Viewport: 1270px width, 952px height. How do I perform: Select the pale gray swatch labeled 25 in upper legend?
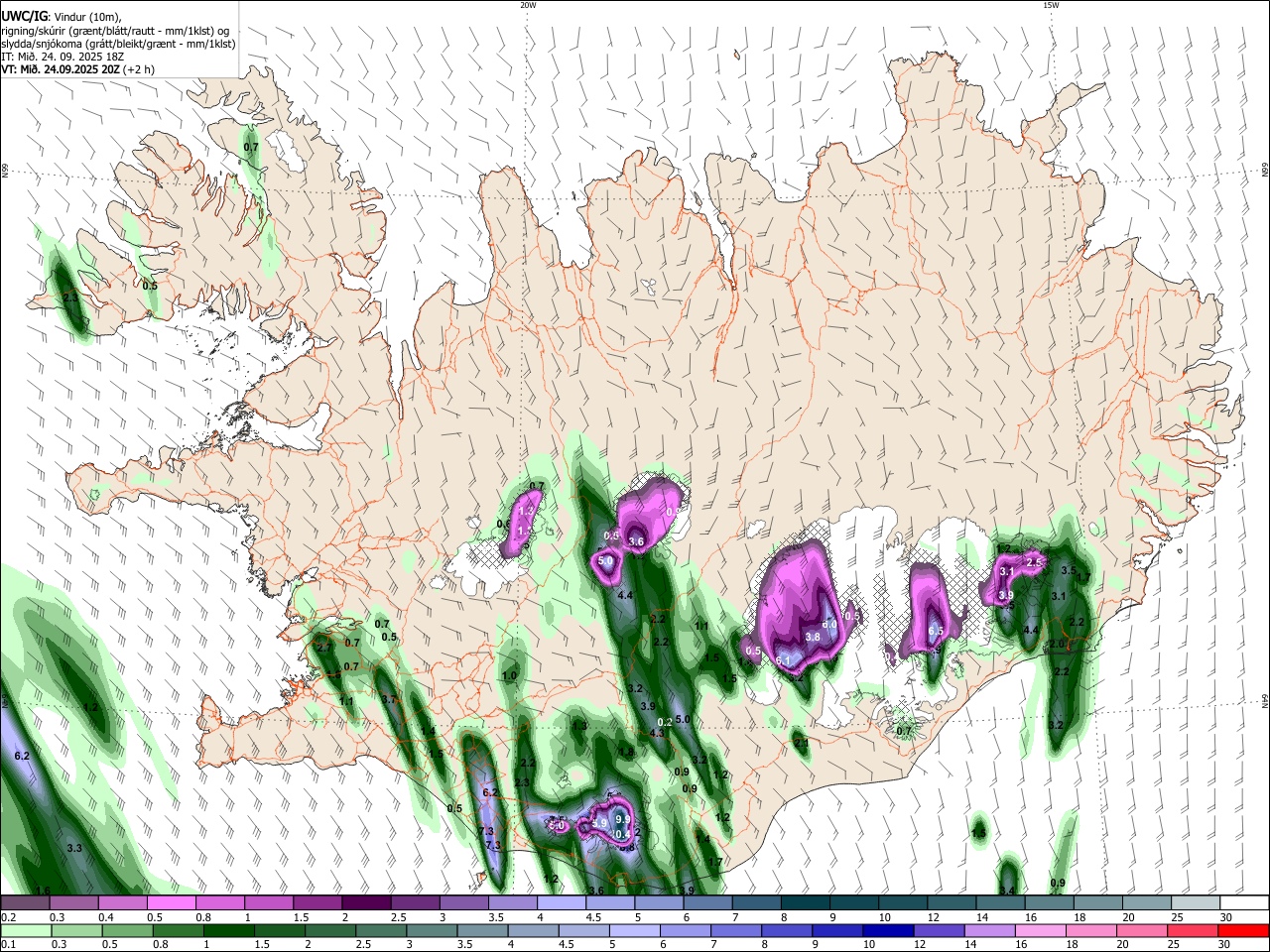point(1195,902)
